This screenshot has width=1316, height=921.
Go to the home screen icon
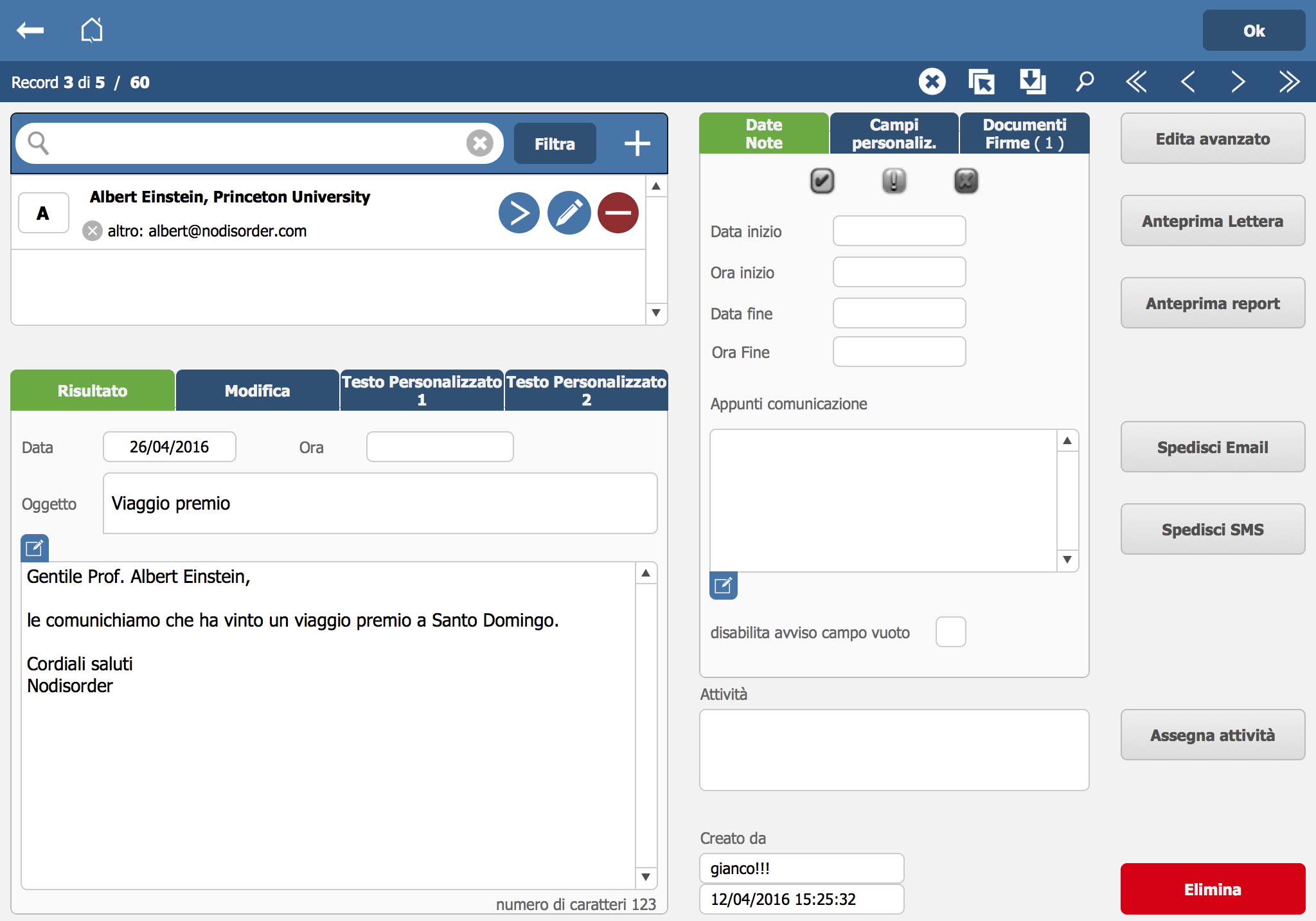(x=92, y=30)
